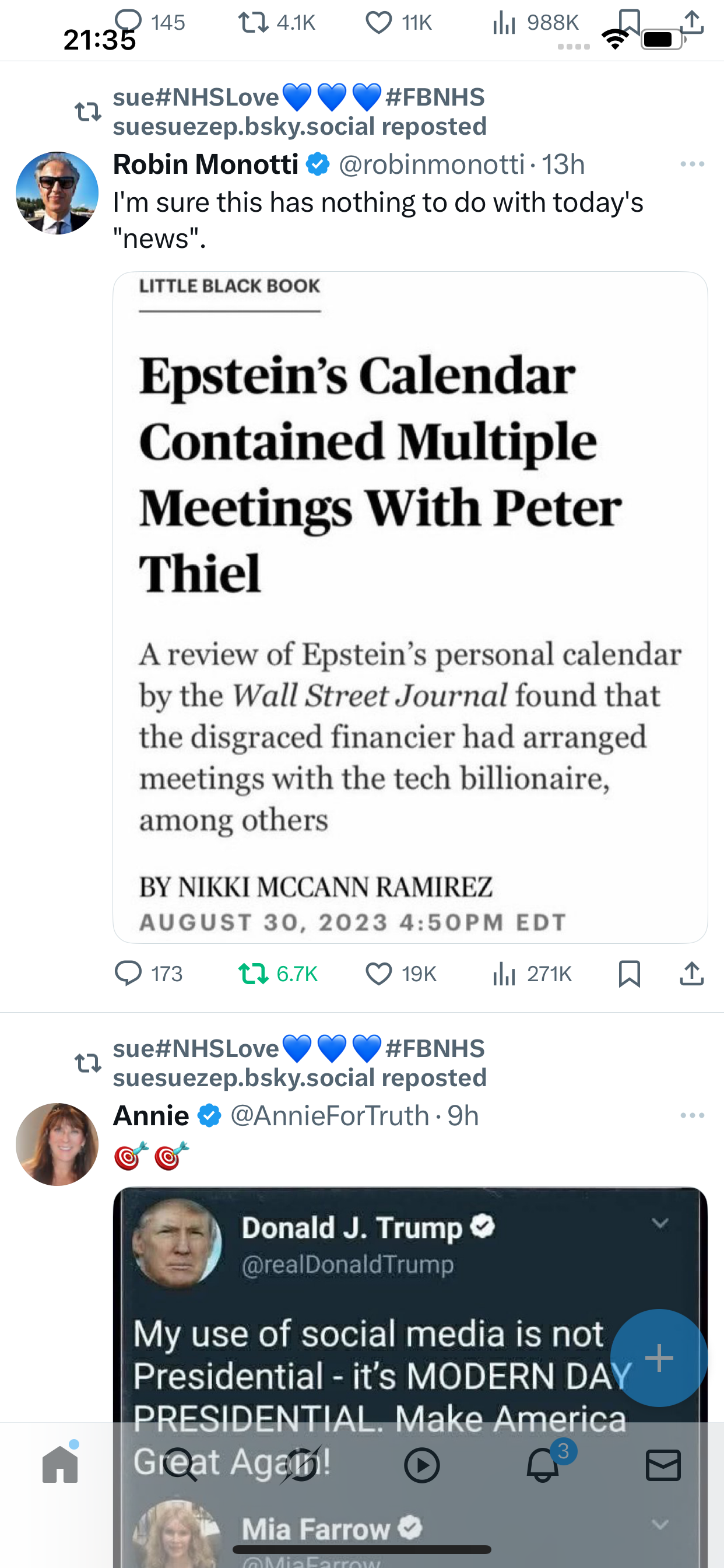View analytics showing 271K views
Image resolution: width=724 pixels, height=1568 pixels.
532,974
